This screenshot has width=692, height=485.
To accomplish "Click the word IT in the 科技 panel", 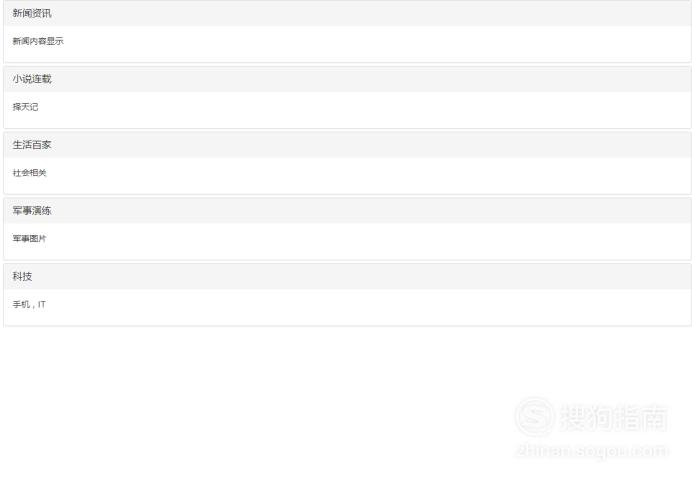I will pyautogui.click(x=42, y=304).
